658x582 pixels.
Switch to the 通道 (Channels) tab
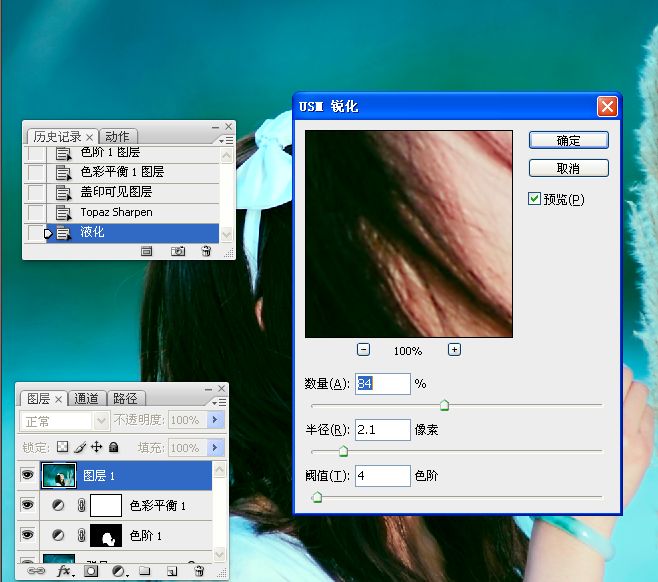pyautogui.click(x=87, y=398)
